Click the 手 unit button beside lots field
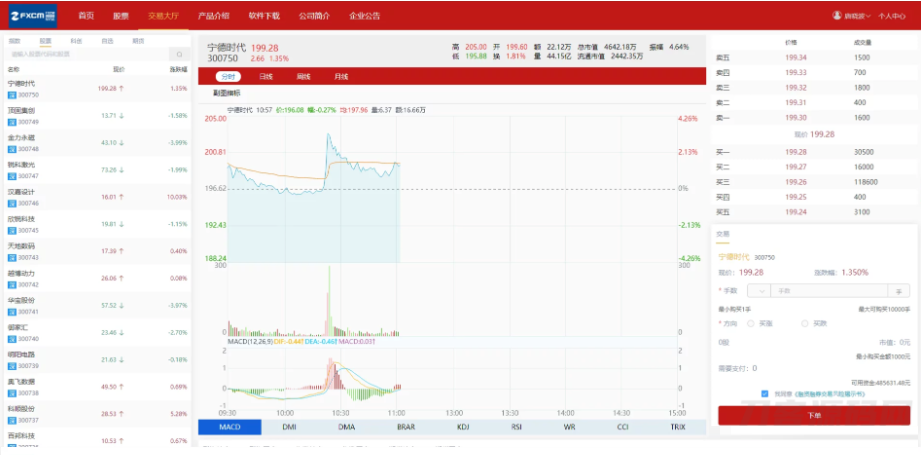 [899, 291]
